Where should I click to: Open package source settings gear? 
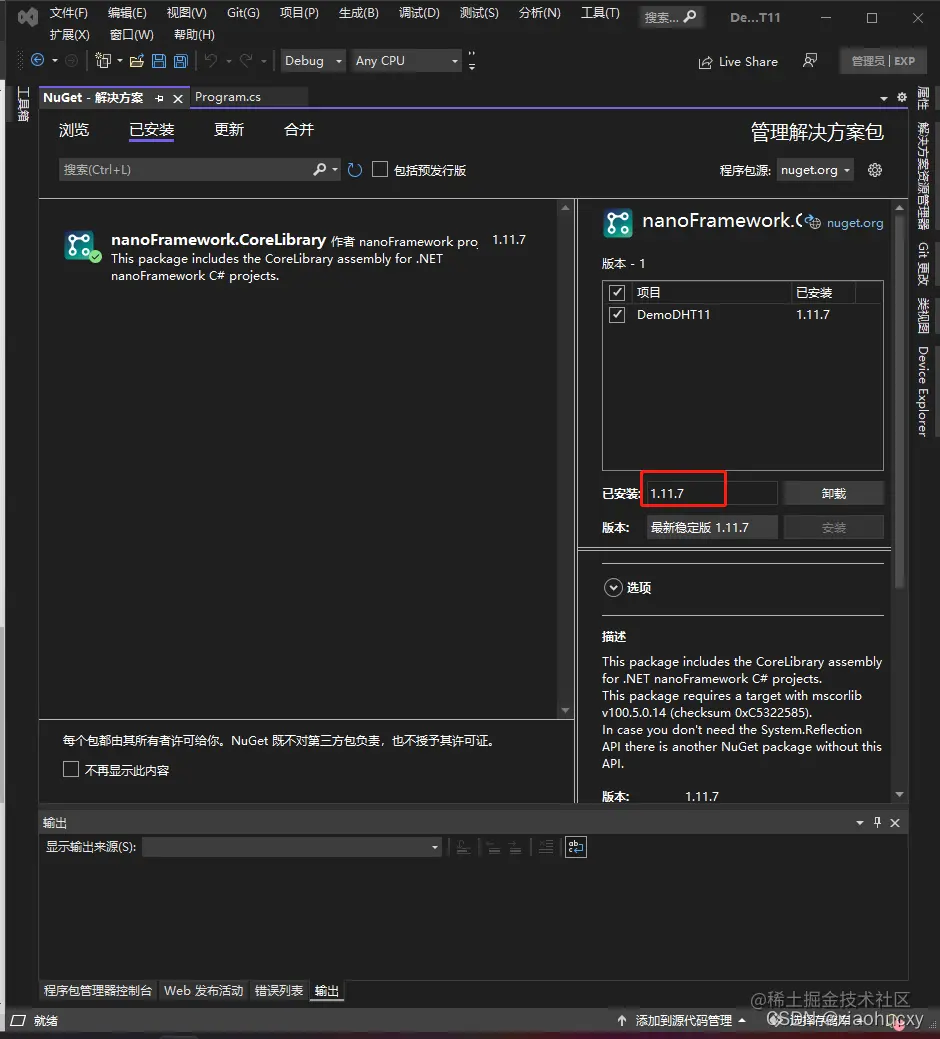[x=875, y=170]
